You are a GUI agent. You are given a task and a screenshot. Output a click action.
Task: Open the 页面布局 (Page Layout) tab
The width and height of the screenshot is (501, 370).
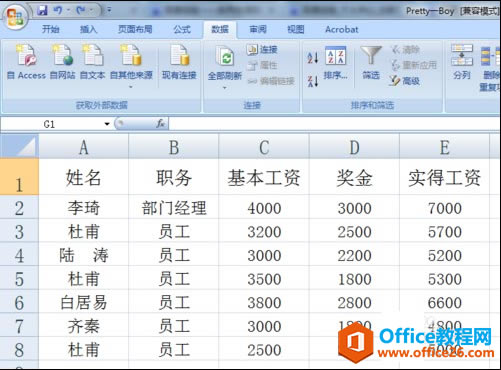coord(135,30)
